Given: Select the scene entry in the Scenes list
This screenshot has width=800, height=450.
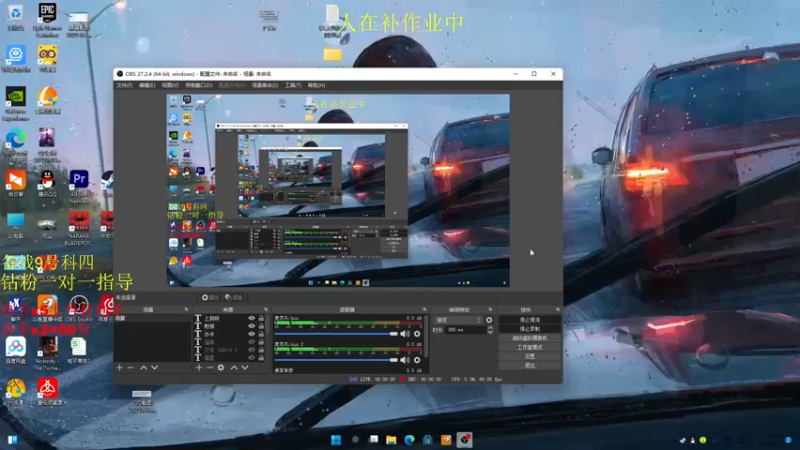Looking at the screenshot, I should [x=152, y=318].
